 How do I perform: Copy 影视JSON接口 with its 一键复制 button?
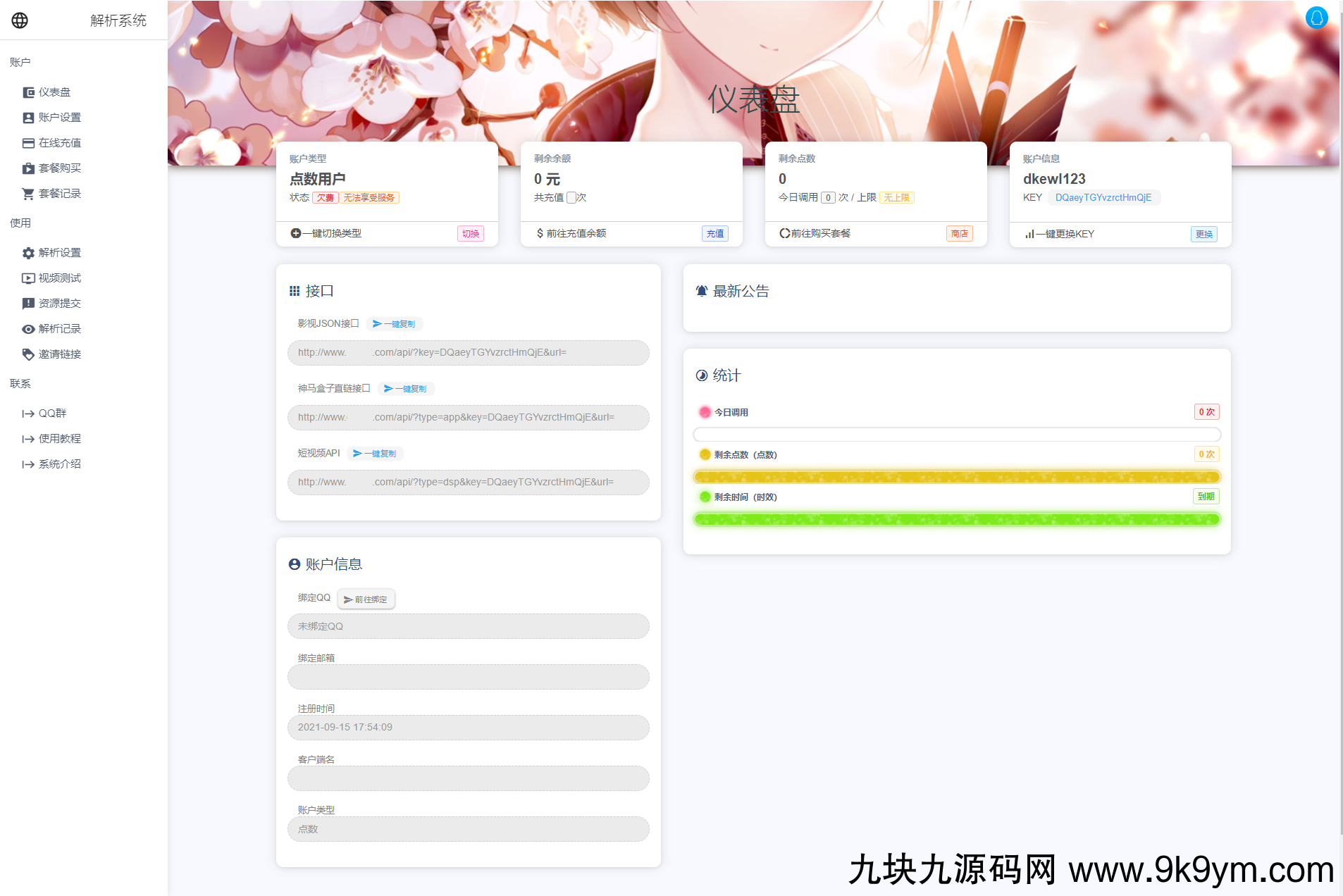tap(394, 323)
